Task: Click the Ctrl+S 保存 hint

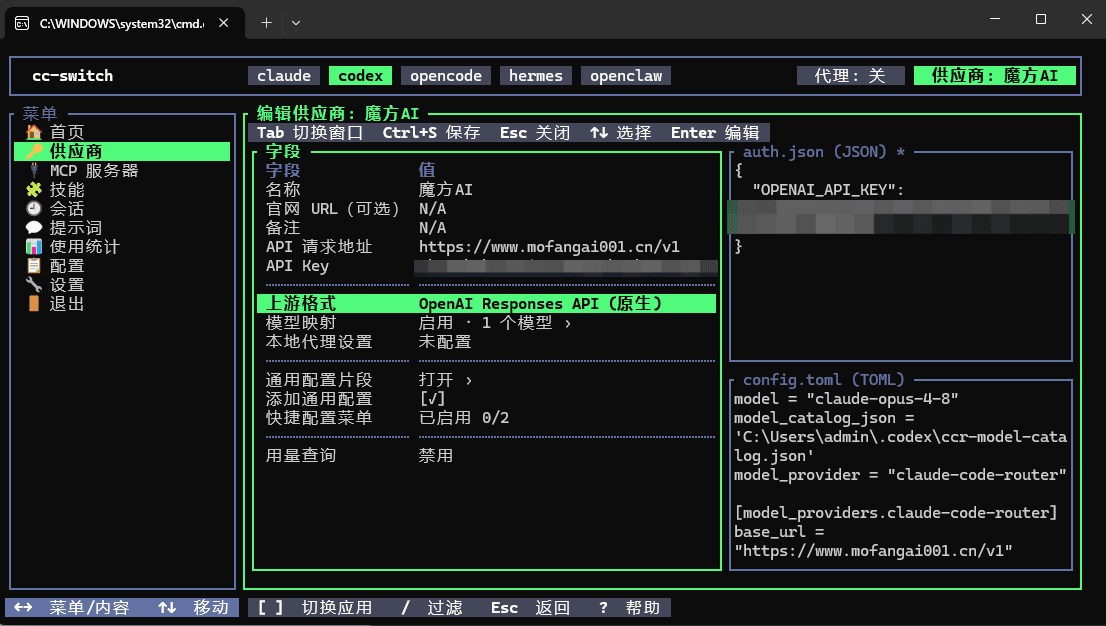Action: pos(432,133)
